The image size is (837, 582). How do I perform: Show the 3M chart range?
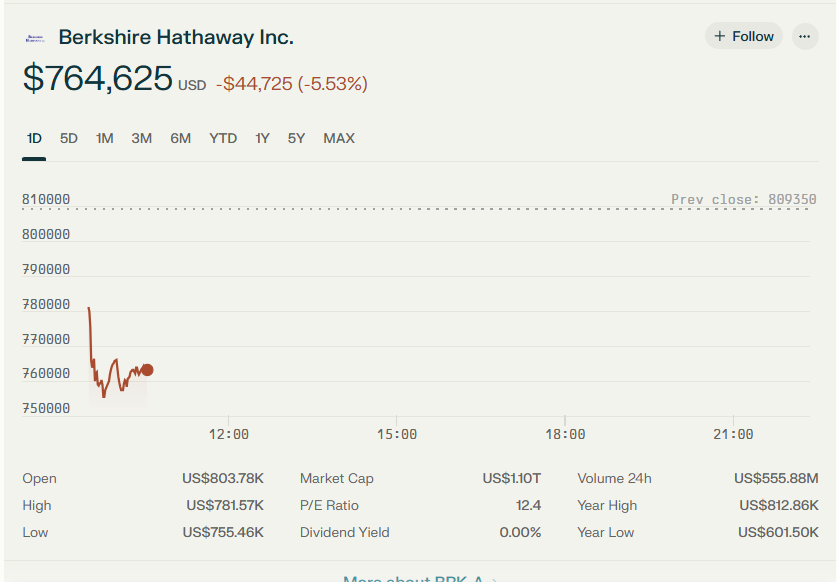click(x=141, y=138)
